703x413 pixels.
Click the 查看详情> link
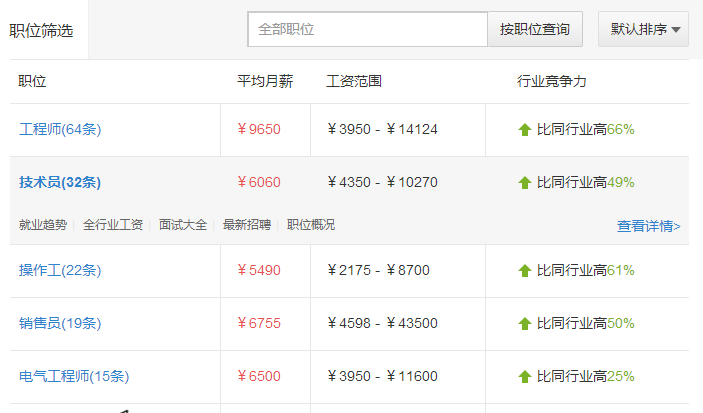point(648,226)
